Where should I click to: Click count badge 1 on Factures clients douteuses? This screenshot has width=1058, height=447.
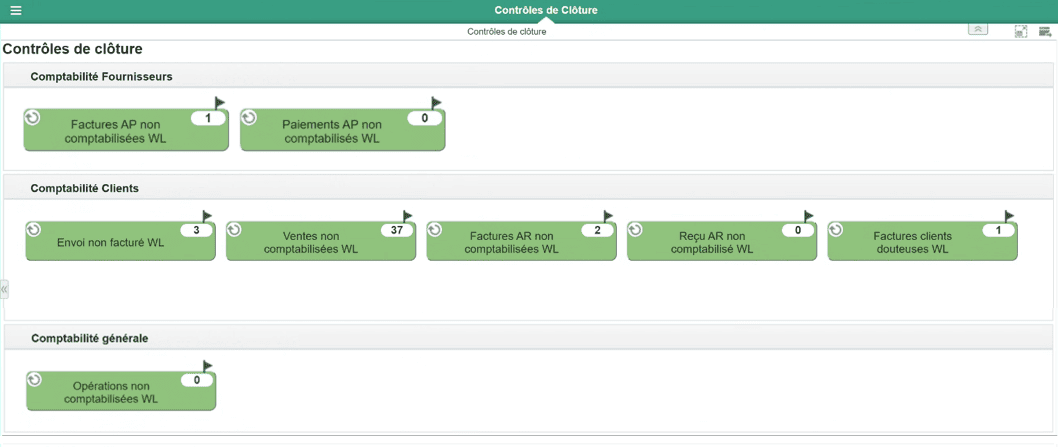pyautogui.click(x=999, y=230)
